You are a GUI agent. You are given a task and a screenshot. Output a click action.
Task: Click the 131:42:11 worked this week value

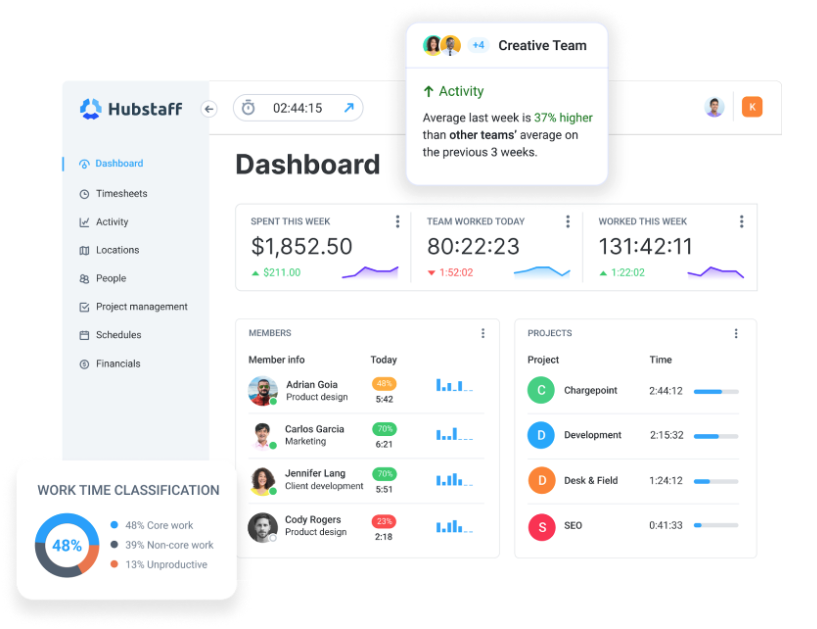[x=645, y=246]
